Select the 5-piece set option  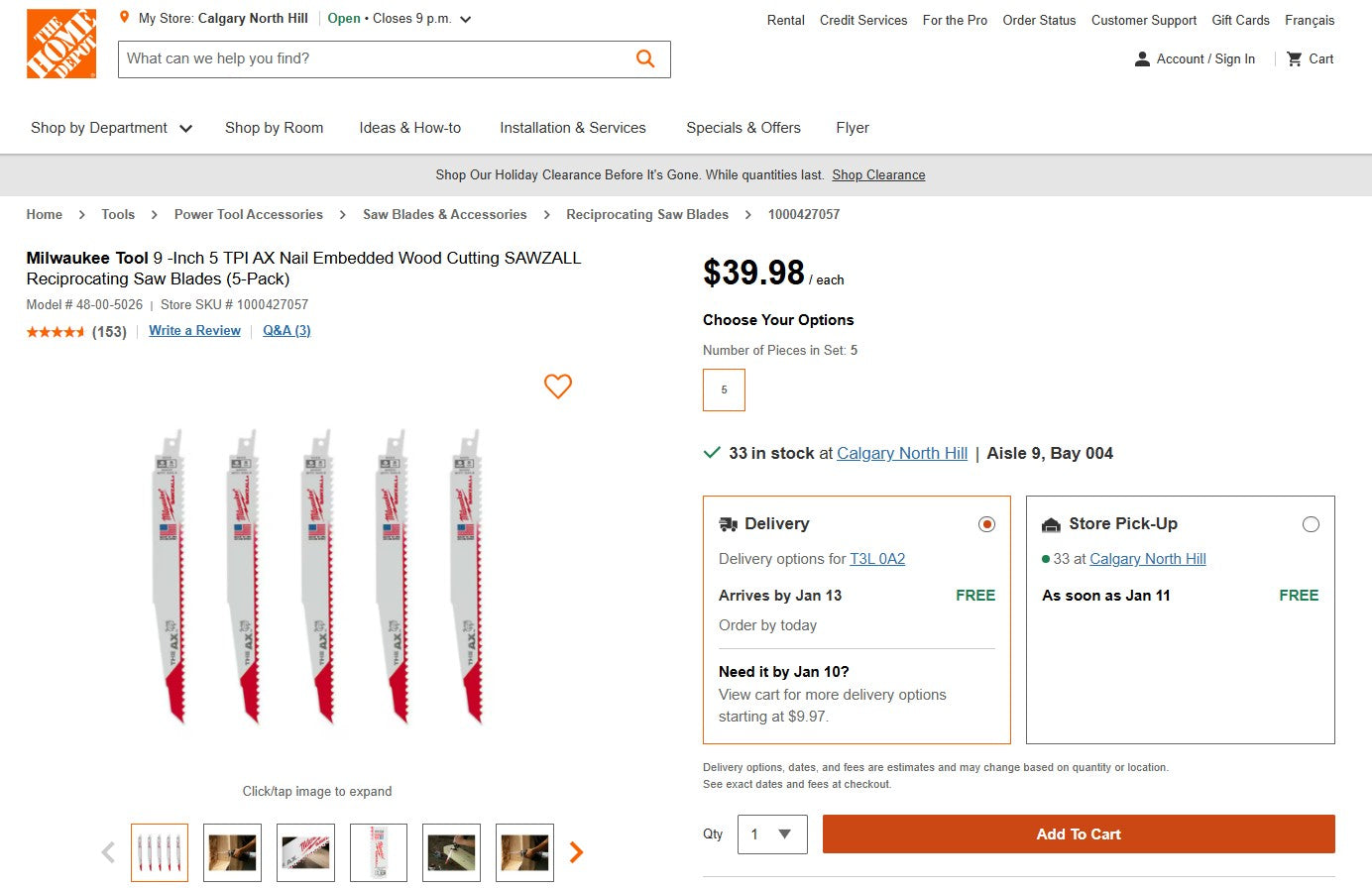pyautogui.click(x=724, y=389)
